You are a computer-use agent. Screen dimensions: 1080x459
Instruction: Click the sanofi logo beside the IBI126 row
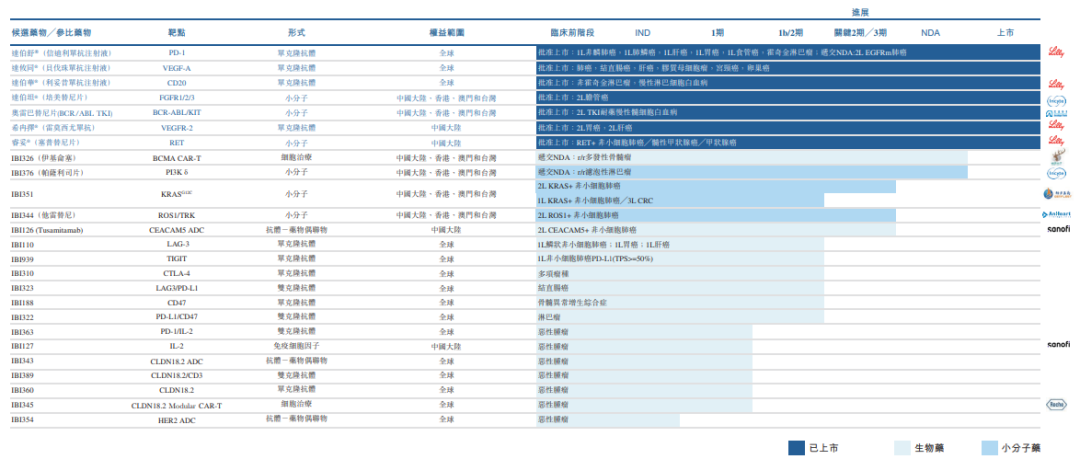[x=1058, y=229]
